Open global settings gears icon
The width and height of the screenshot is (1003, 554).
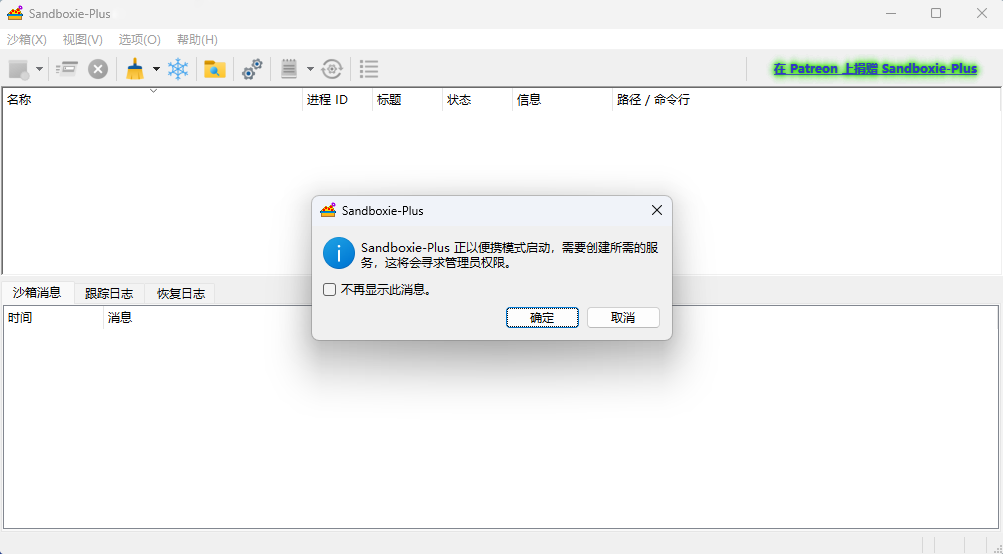[x=253, y=69]
